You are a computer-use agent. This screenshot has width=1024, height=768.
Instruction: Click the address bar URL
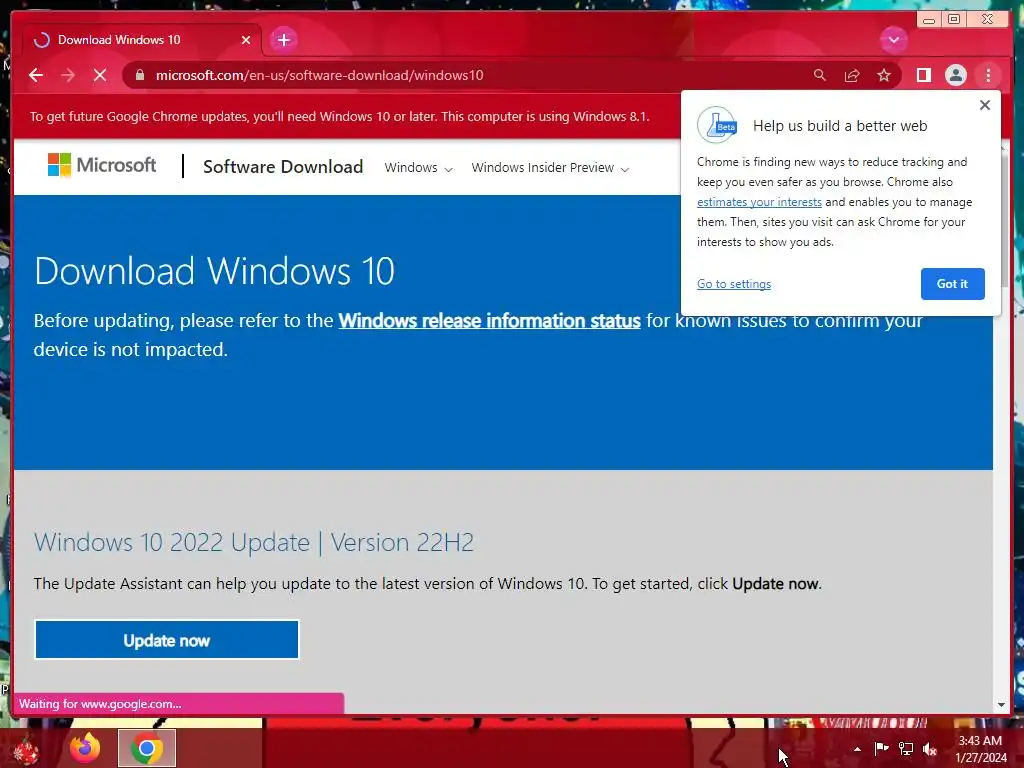(319, 75)
